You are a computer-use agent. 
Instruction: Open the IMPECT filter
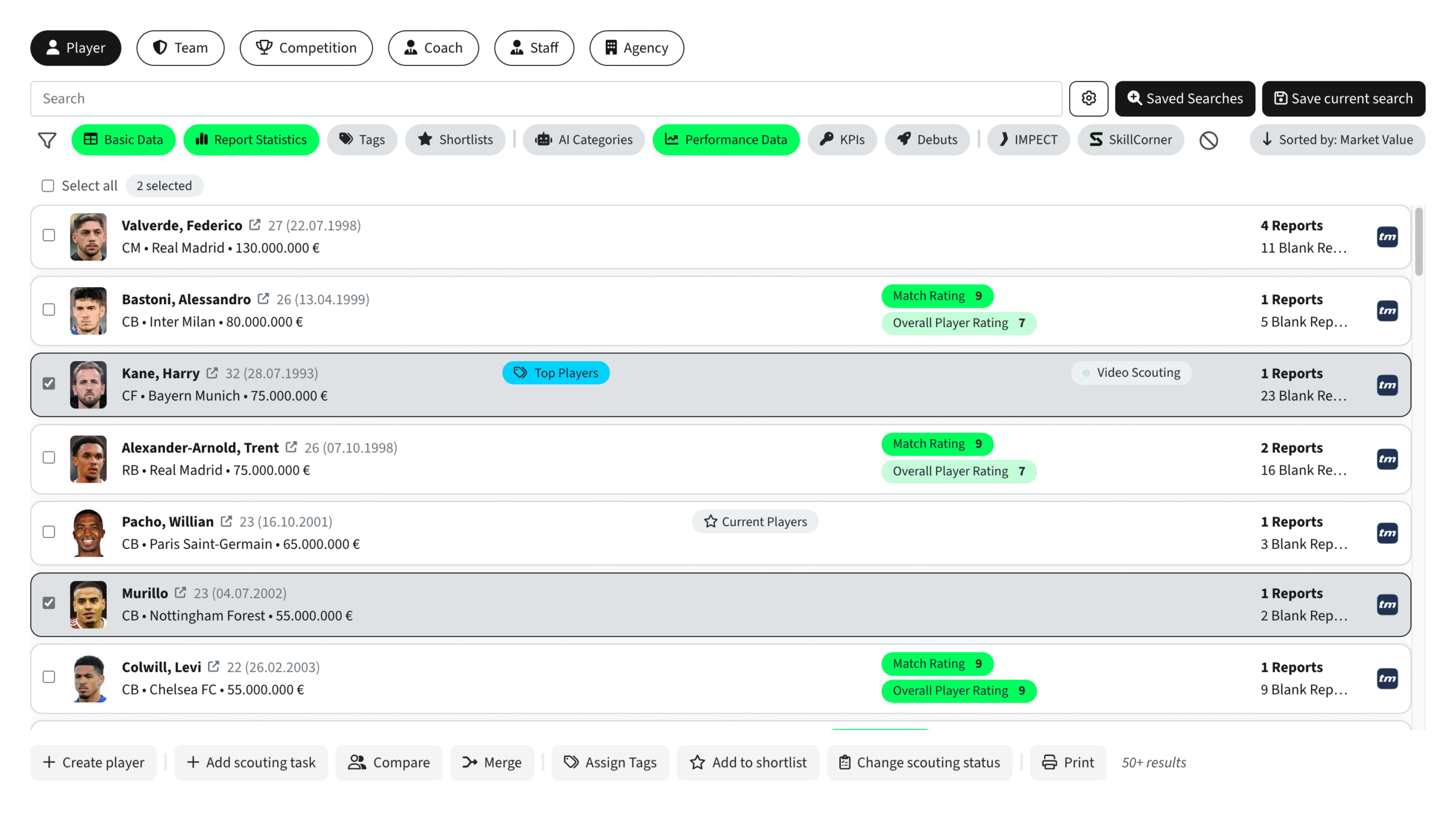[x=1028, y=140]
